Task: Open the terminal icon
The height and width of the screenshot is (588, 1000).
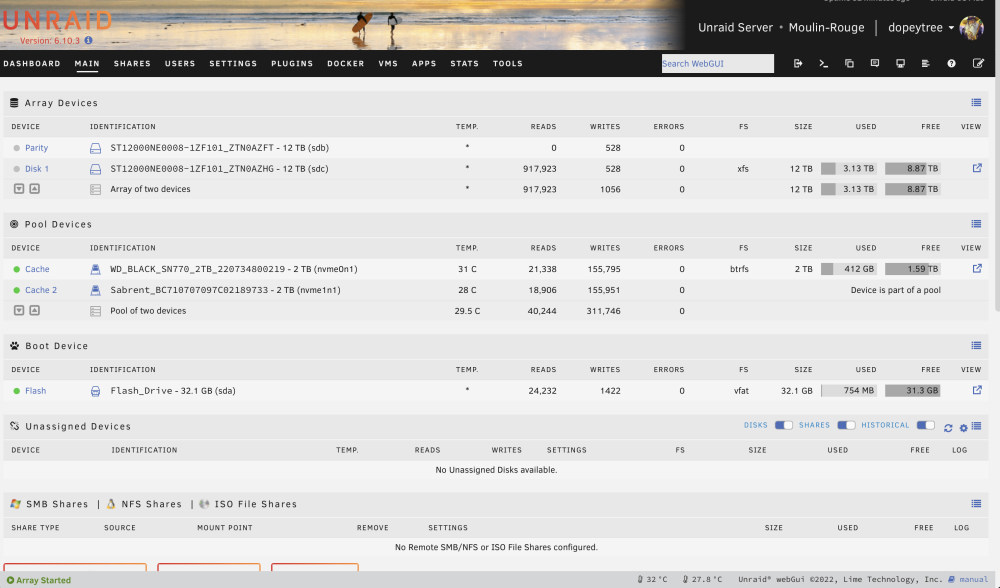Action: point(823,63)
